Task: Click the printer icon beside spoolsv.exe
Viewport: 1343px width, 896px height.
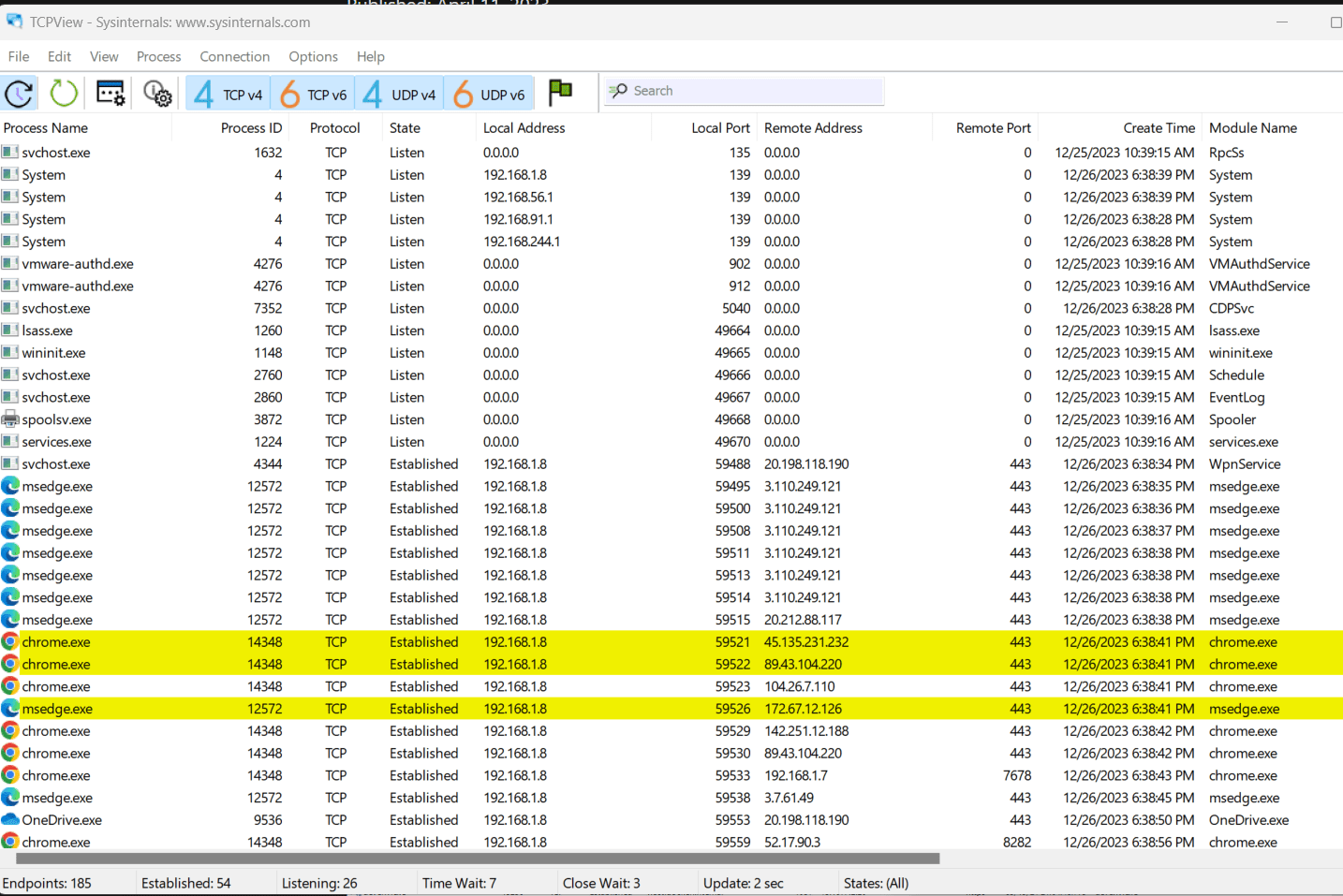Action: [11, 419]
